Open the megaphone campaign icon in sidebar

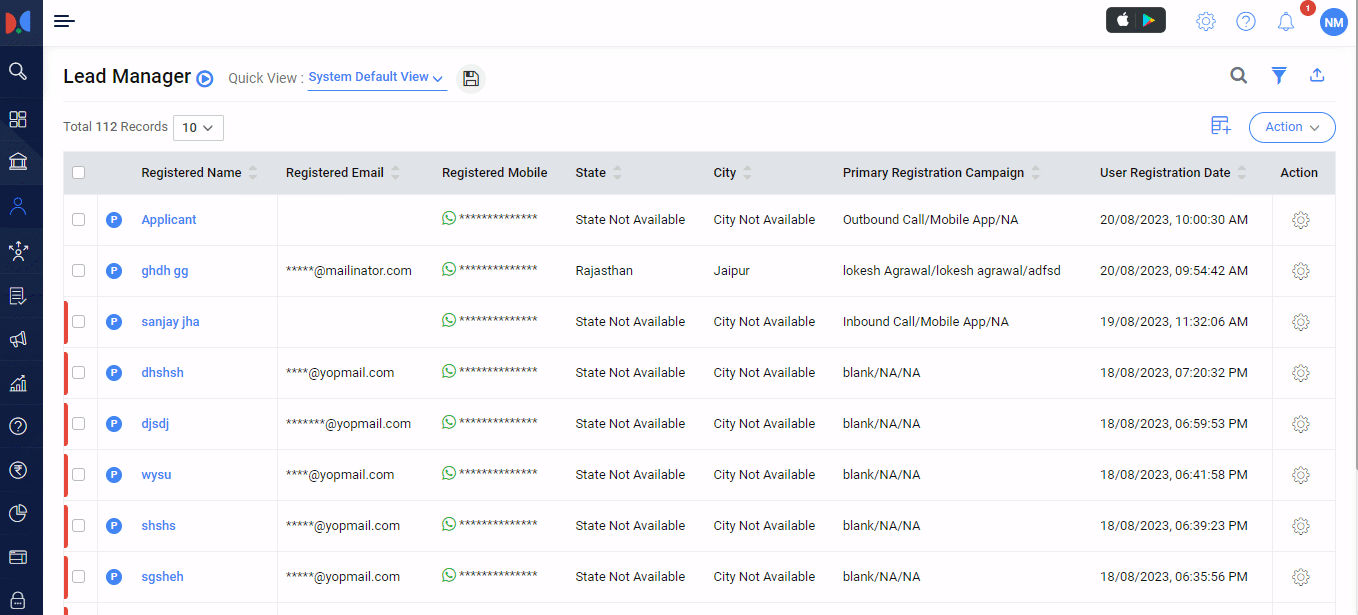18,340
